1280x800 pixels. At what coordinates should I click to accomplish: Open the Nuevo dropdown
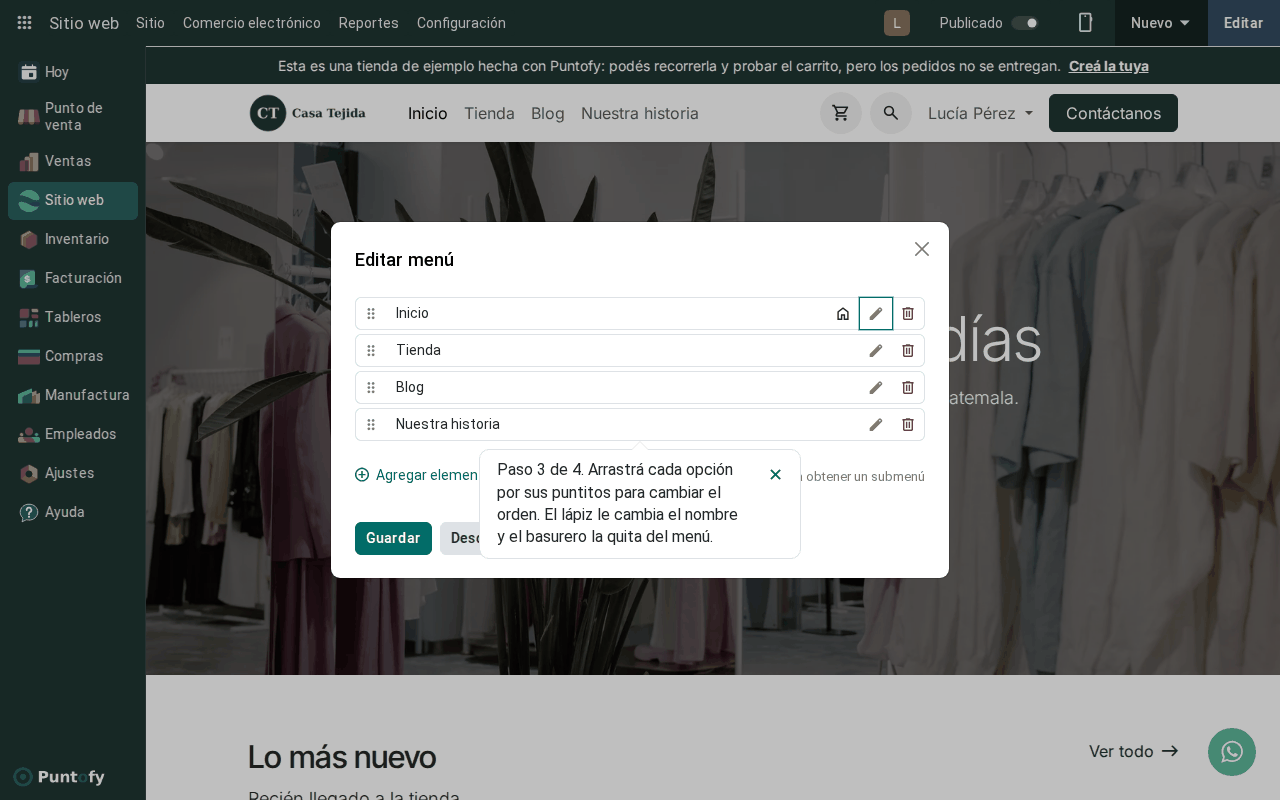[1161, 23]
